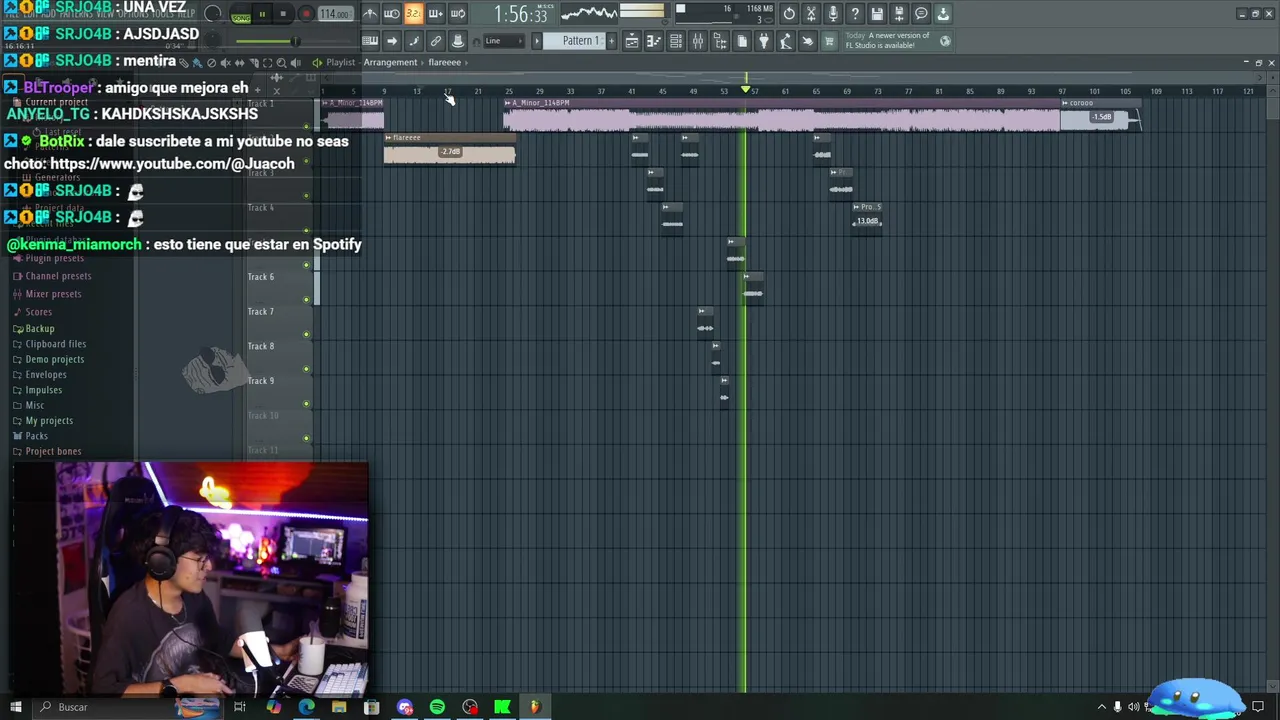Click the stamp-shaped icon beside the link icon
Image resolution: width=1280 pixels, height=720 pixels.
tap(457, 41)
